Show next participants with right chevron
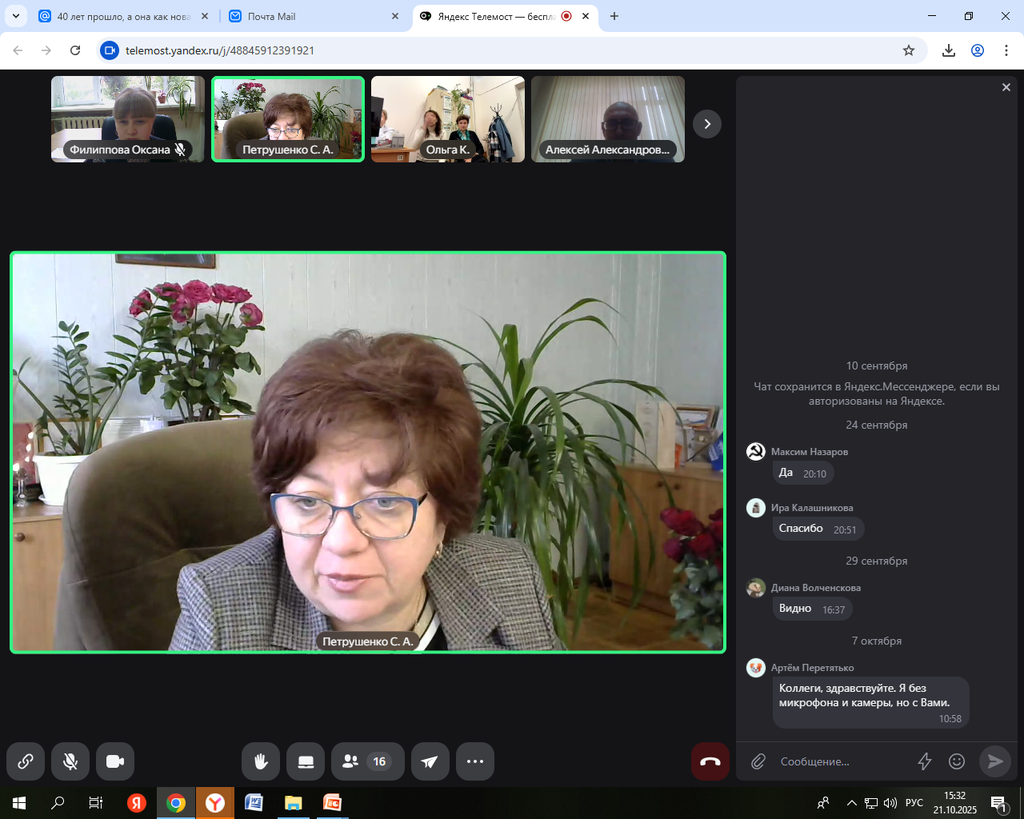Screen dimensions: 1024x819 pyautogui.click(x=707, y=124)
